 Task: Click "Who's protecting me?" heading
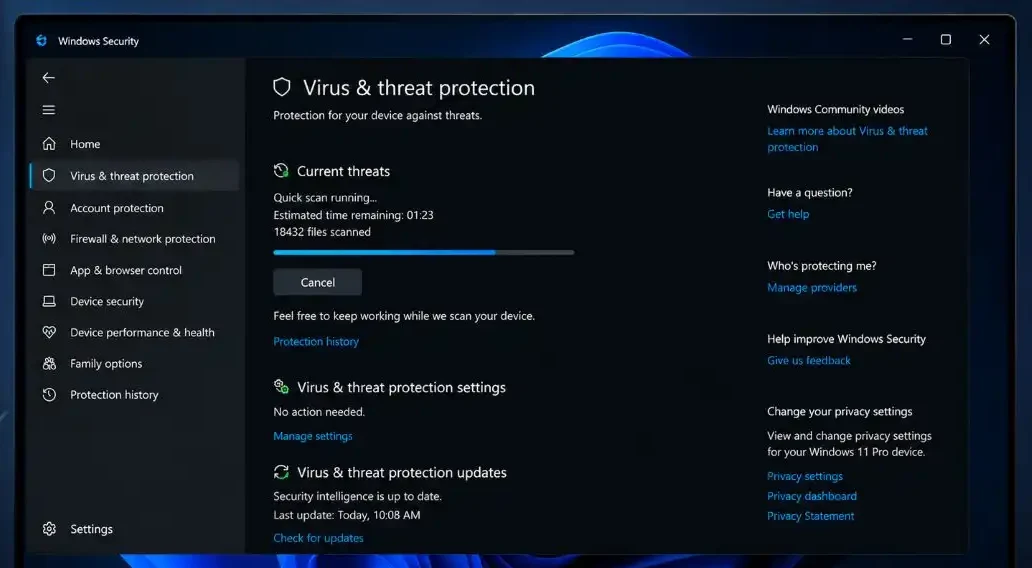tap(821, 266)
